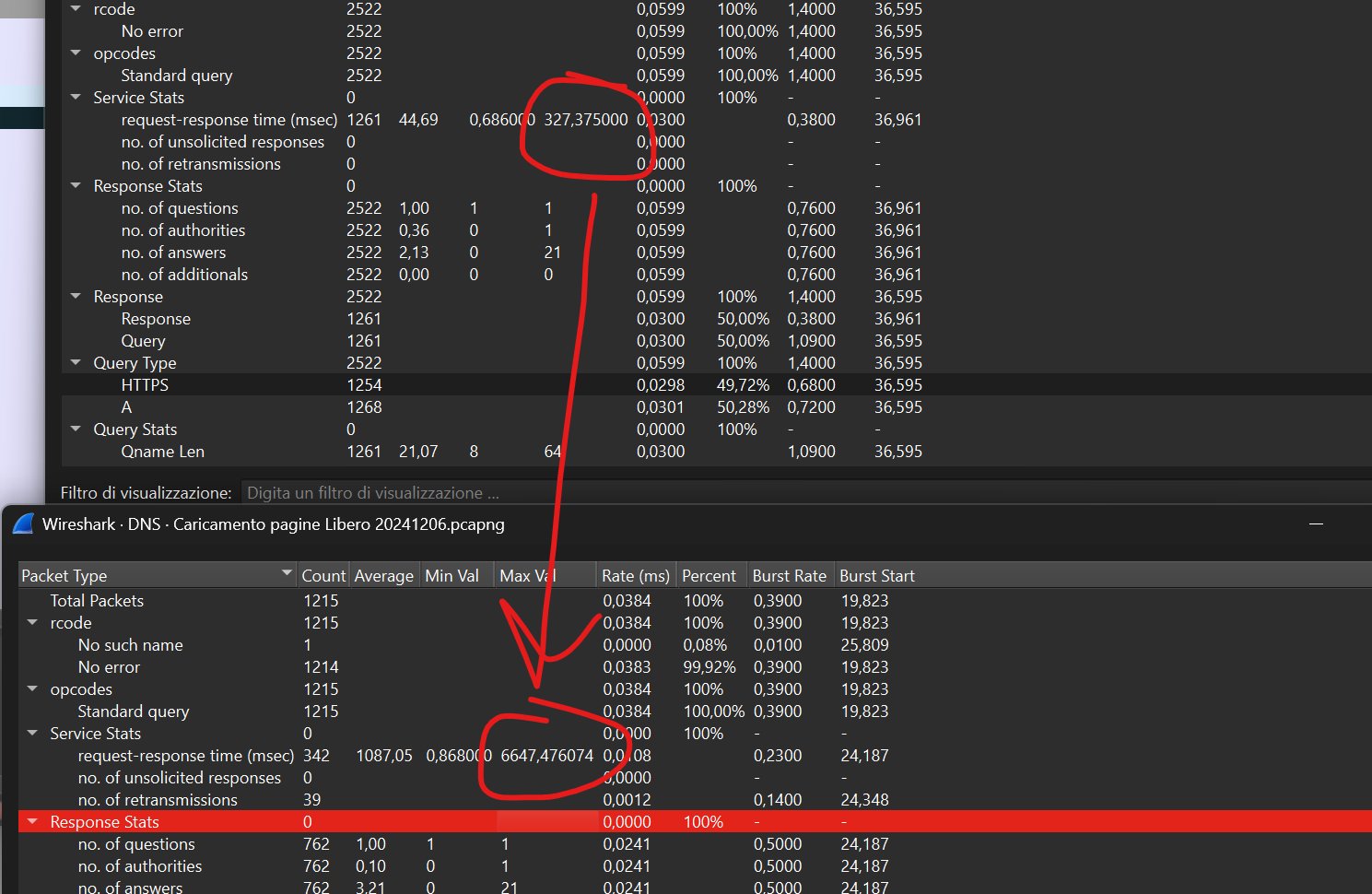1372x894 pixels.
Task: Collapse the Query Stats tree group
Action: click(76, 429)
